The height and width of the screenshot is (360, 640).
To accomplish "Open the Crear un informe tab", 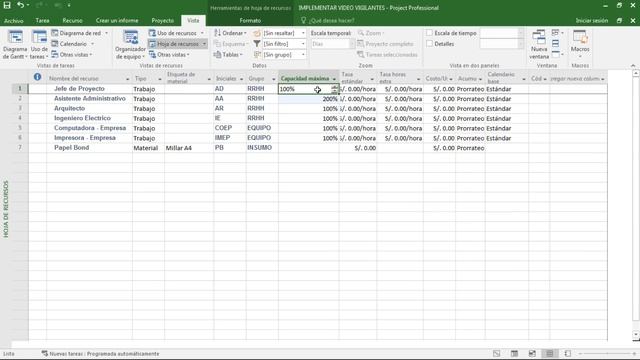I will tap(117, 20).
